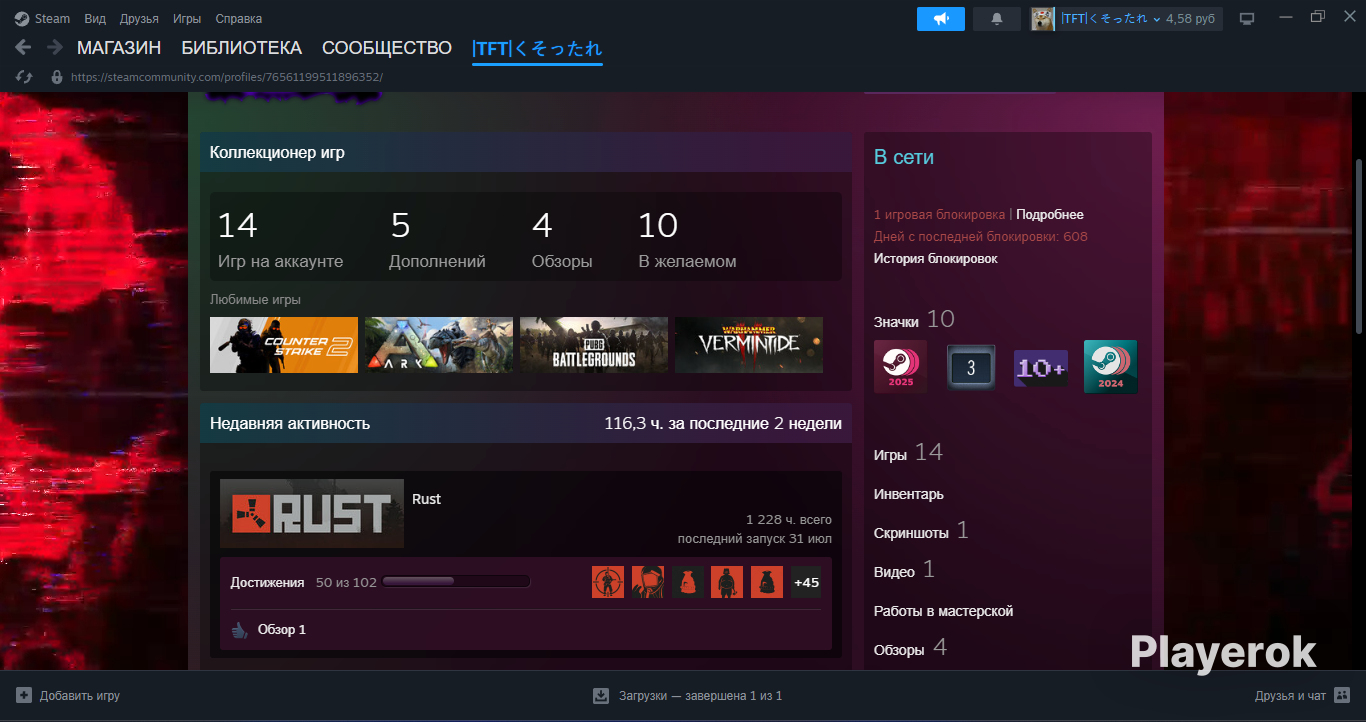Viewport: 1366px width, 722px height.
Task: Open Инвентарь in the sidebar
Action: point(909,494)
